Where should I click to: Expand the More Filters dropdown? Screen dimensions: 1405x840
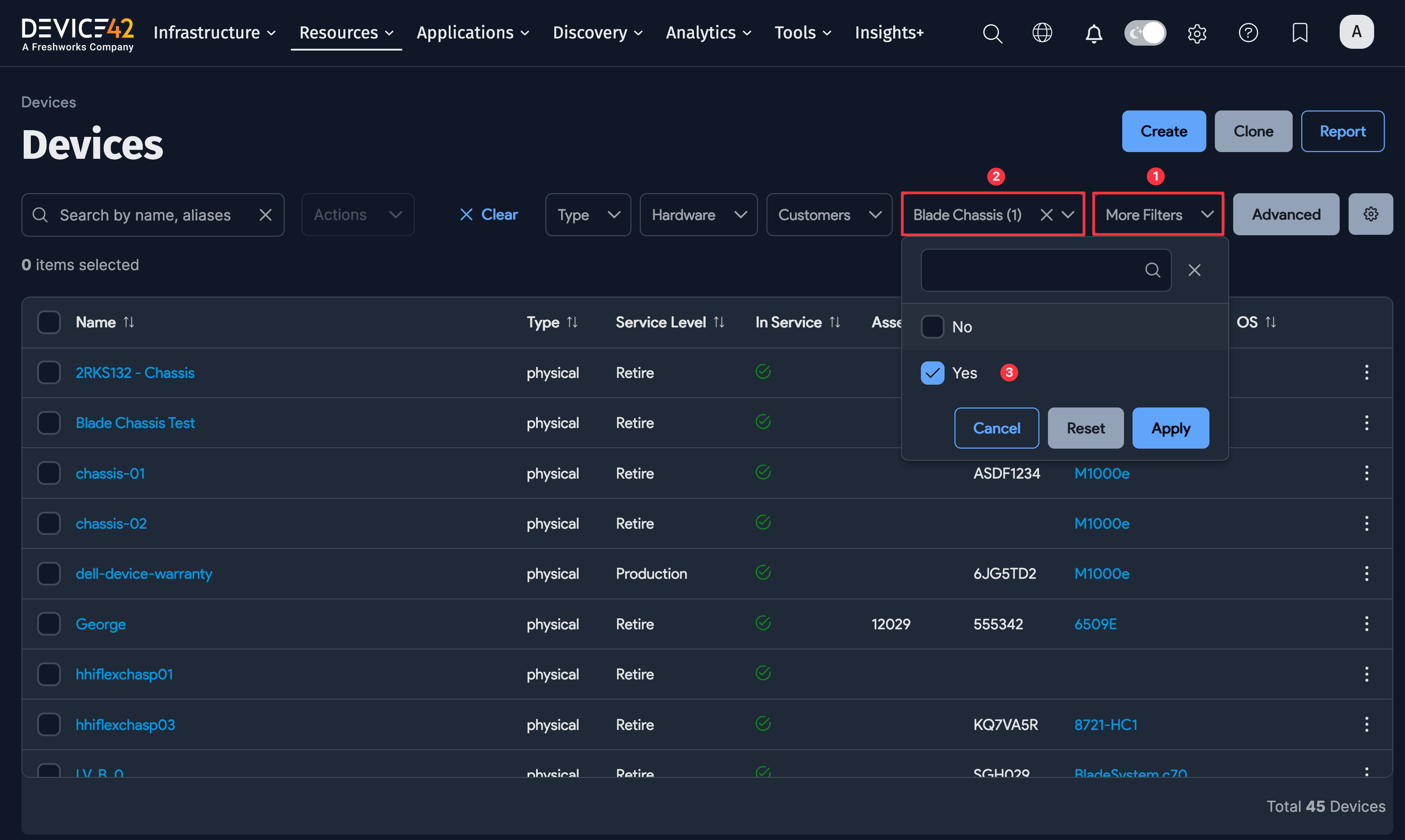coord(1158,214)
